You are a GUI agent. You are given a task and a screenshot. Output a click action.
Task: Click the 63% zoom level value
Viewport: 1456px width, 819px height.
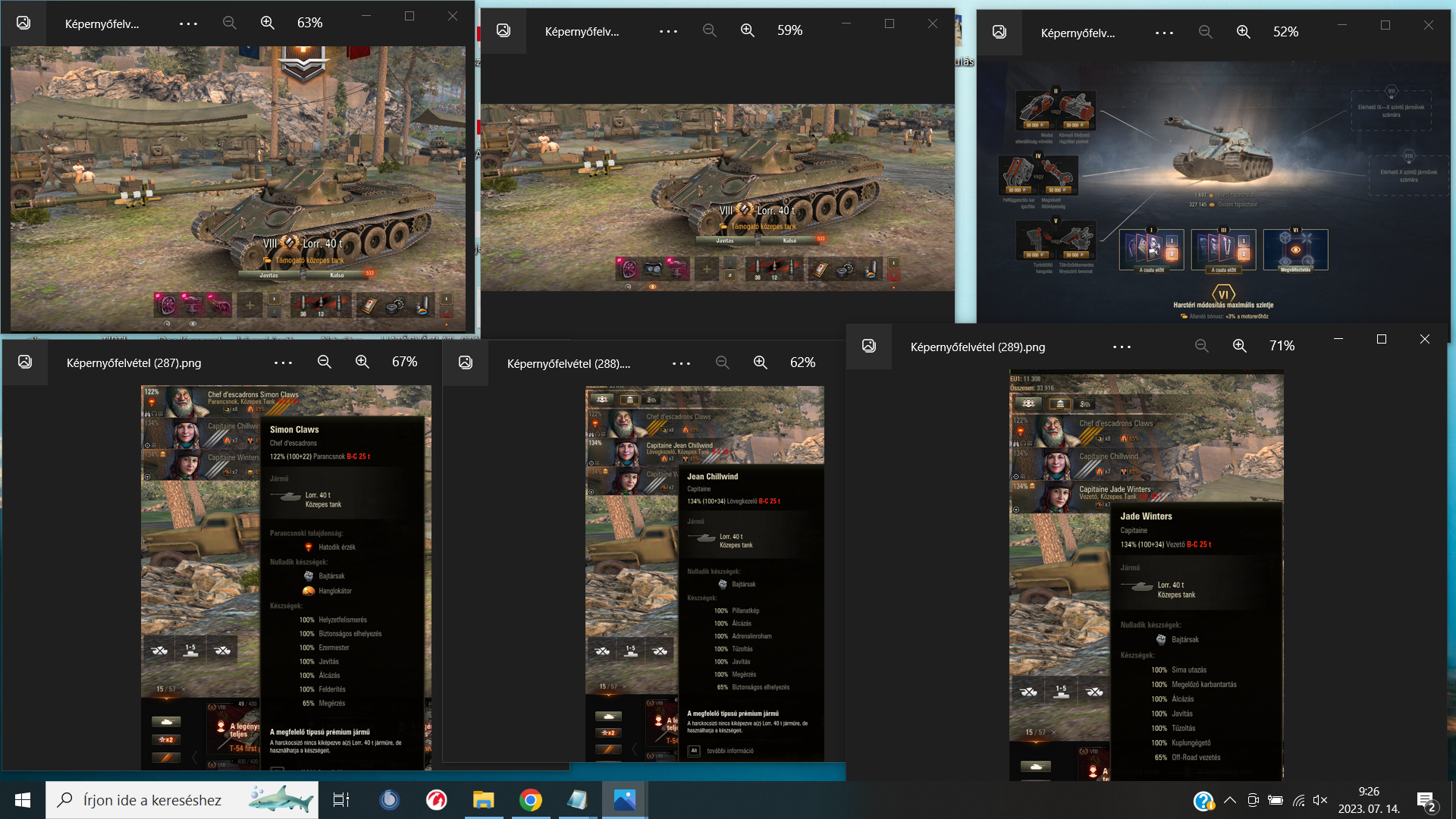click(310, 23)
